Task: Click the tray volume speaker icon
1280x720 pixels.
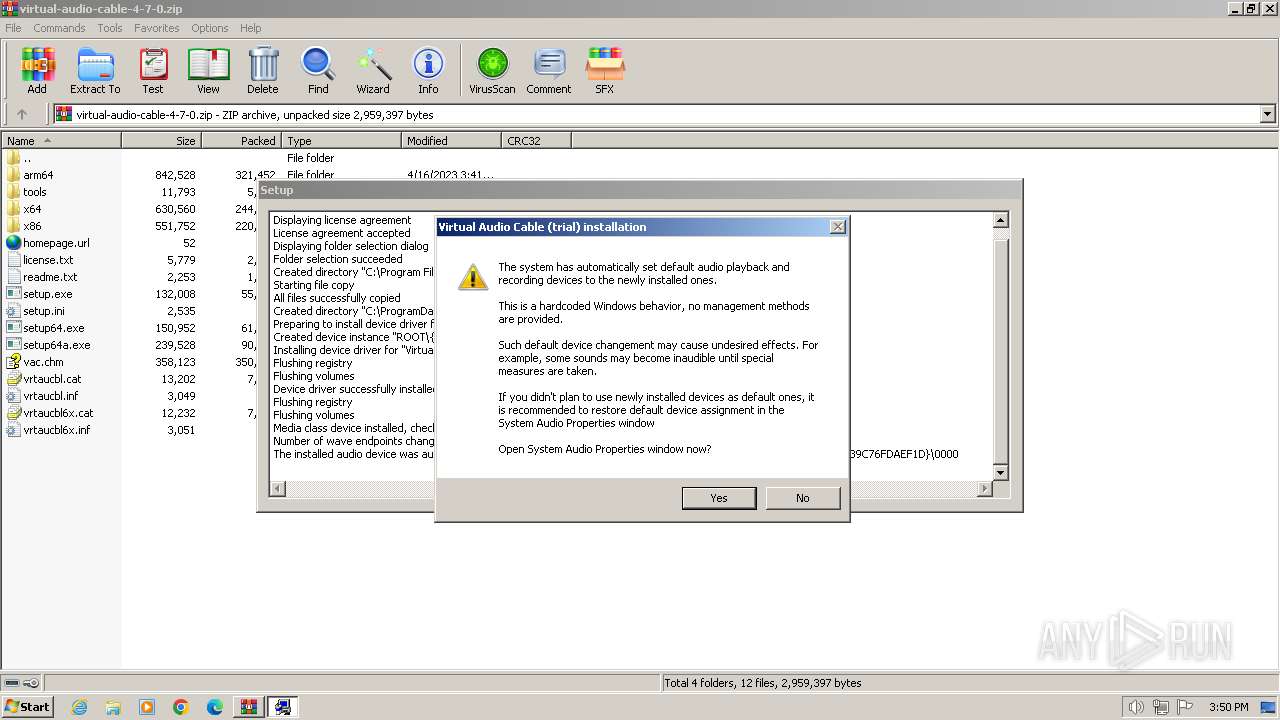Action: 1136,707
